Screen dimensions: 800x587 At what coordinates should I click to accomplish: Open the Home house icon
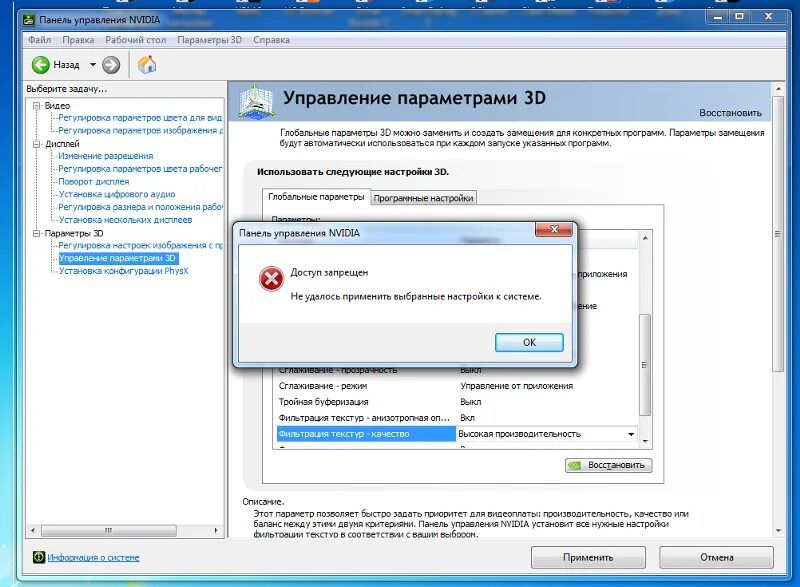click(146, 64)
